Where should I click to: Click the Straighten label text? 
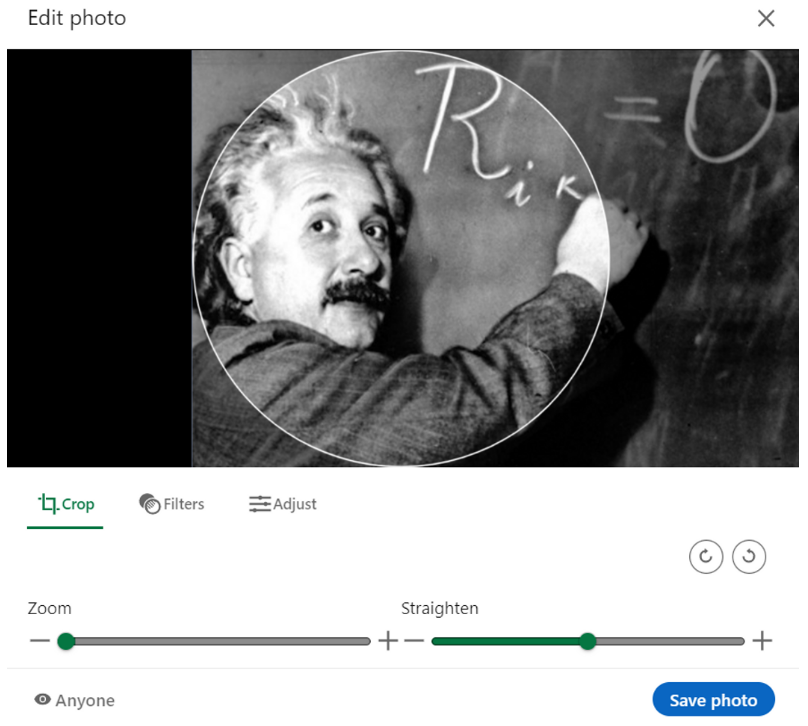[x=440, y=608]
